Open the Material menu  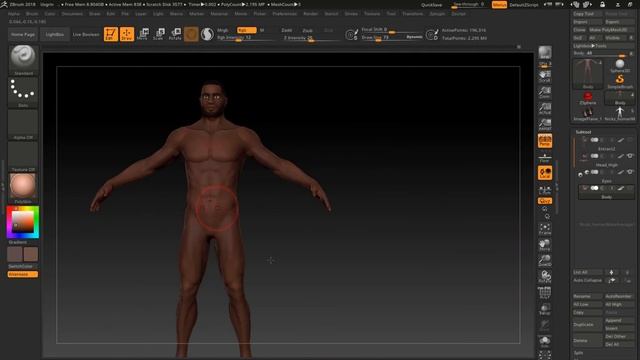[x=219, y=13]
